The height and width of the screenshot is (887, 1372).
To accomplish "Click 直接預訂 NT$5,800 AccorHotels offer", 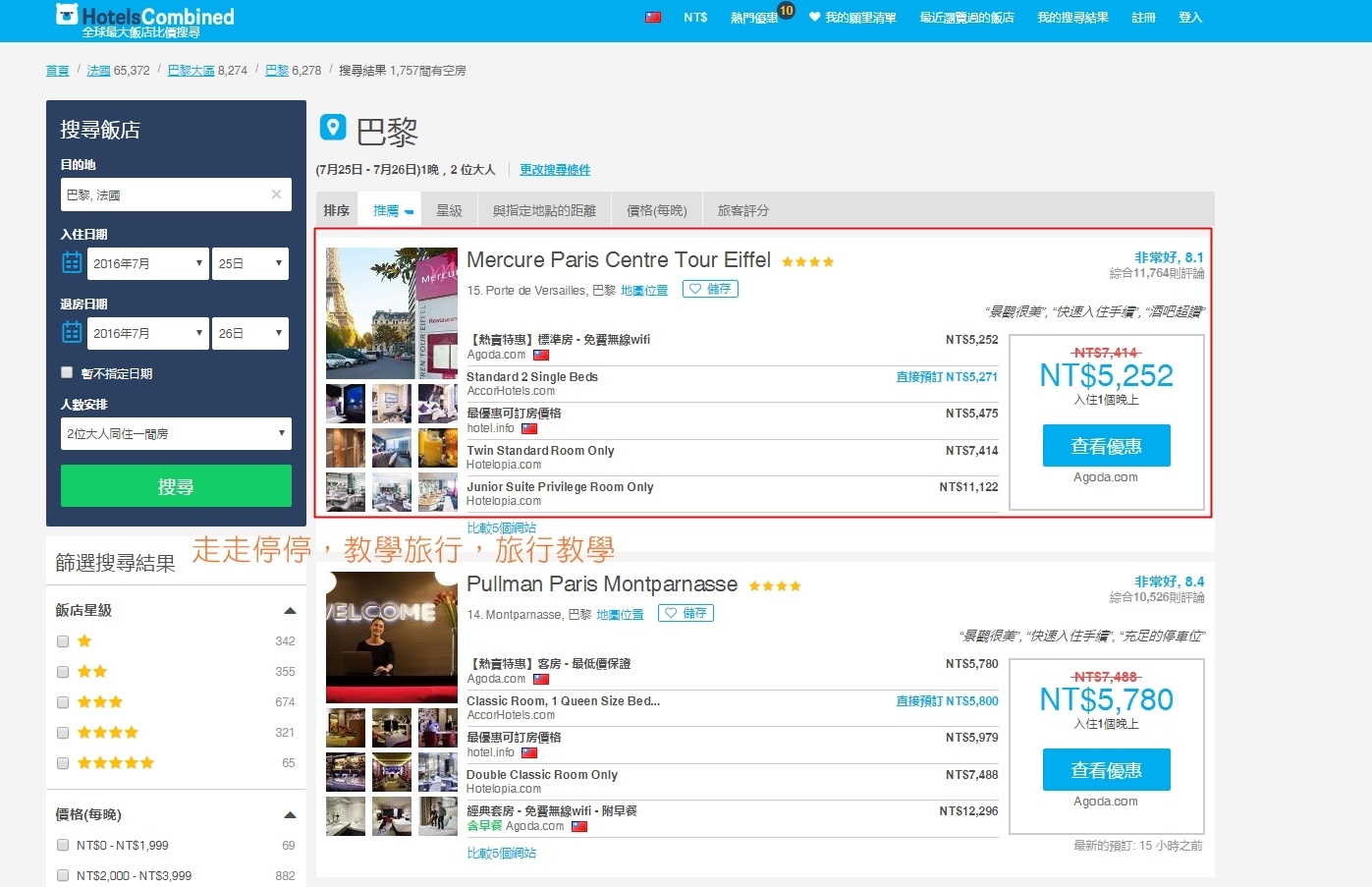I will (947, 701).
